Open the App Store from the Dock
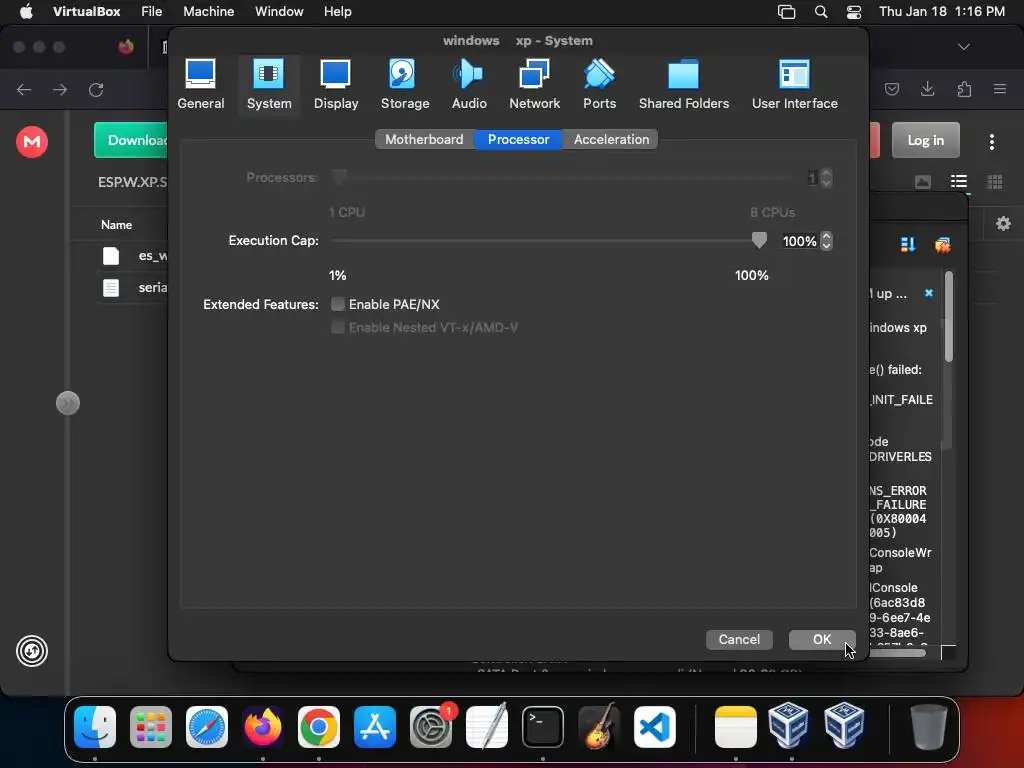The image size is (1024, 768). tap(375, 726)
